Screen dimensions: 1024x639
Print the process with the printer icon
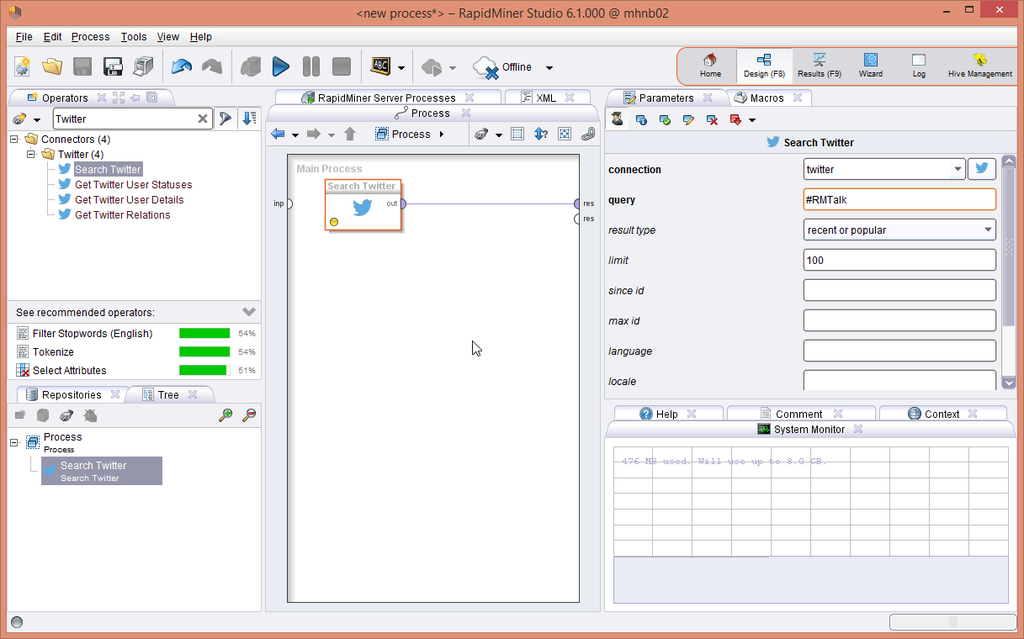[143, 67]
